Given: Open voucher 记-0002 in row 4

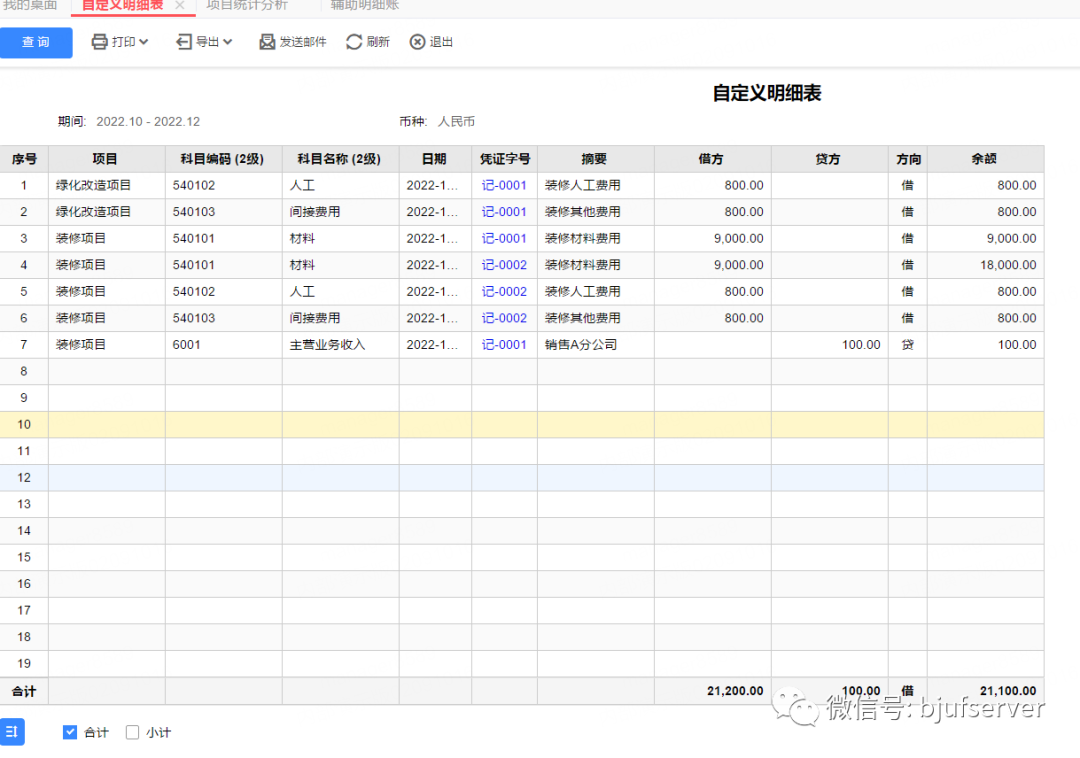Looking at the screenshot, I should point(504,265).
